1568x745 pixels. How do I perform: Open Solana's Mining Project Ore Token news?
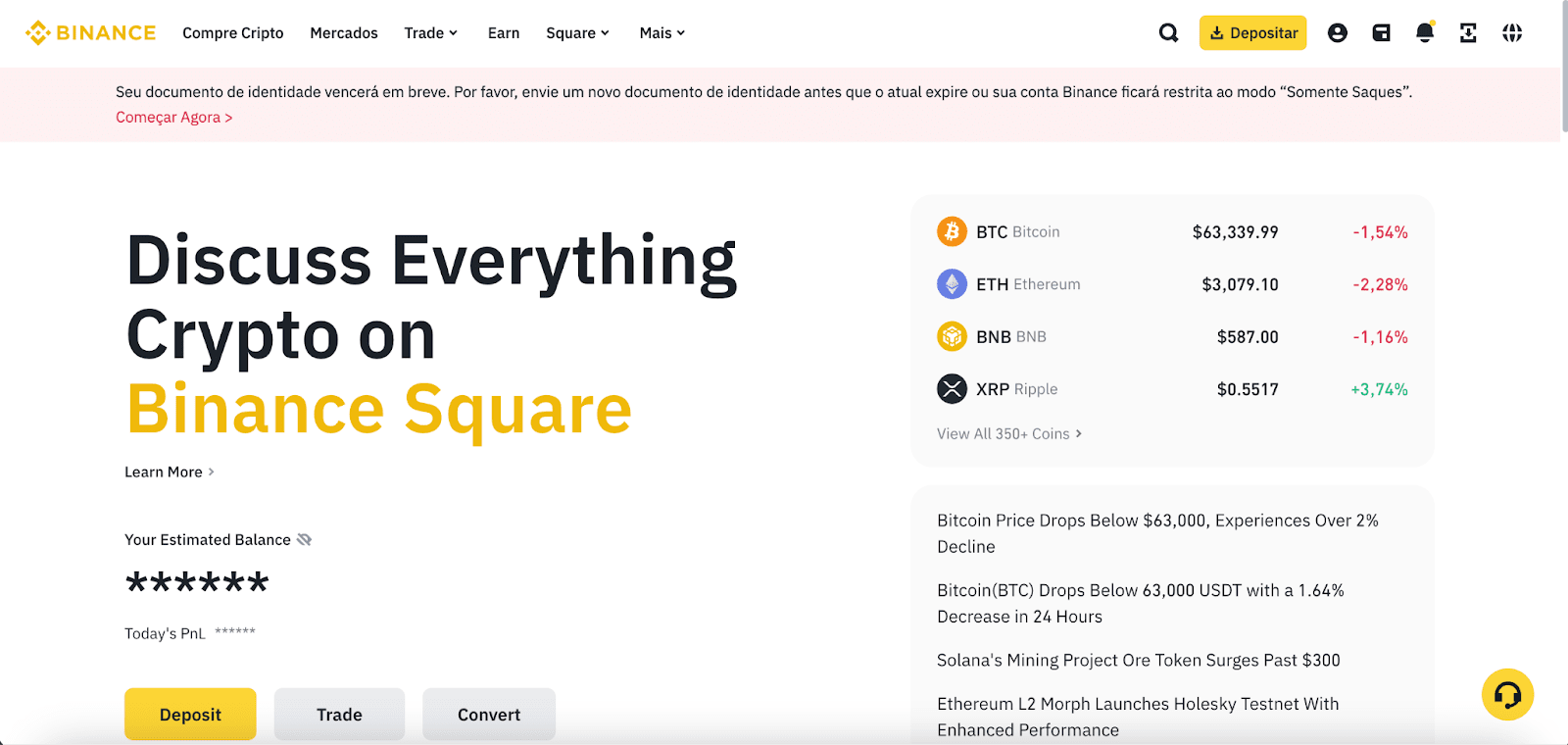[x=1139, y=660]
